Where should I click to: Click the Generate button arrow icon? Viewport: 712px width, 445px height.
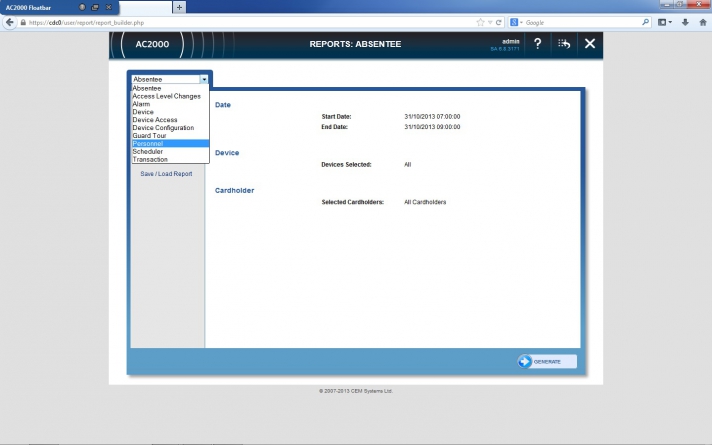tap(524, 361)
